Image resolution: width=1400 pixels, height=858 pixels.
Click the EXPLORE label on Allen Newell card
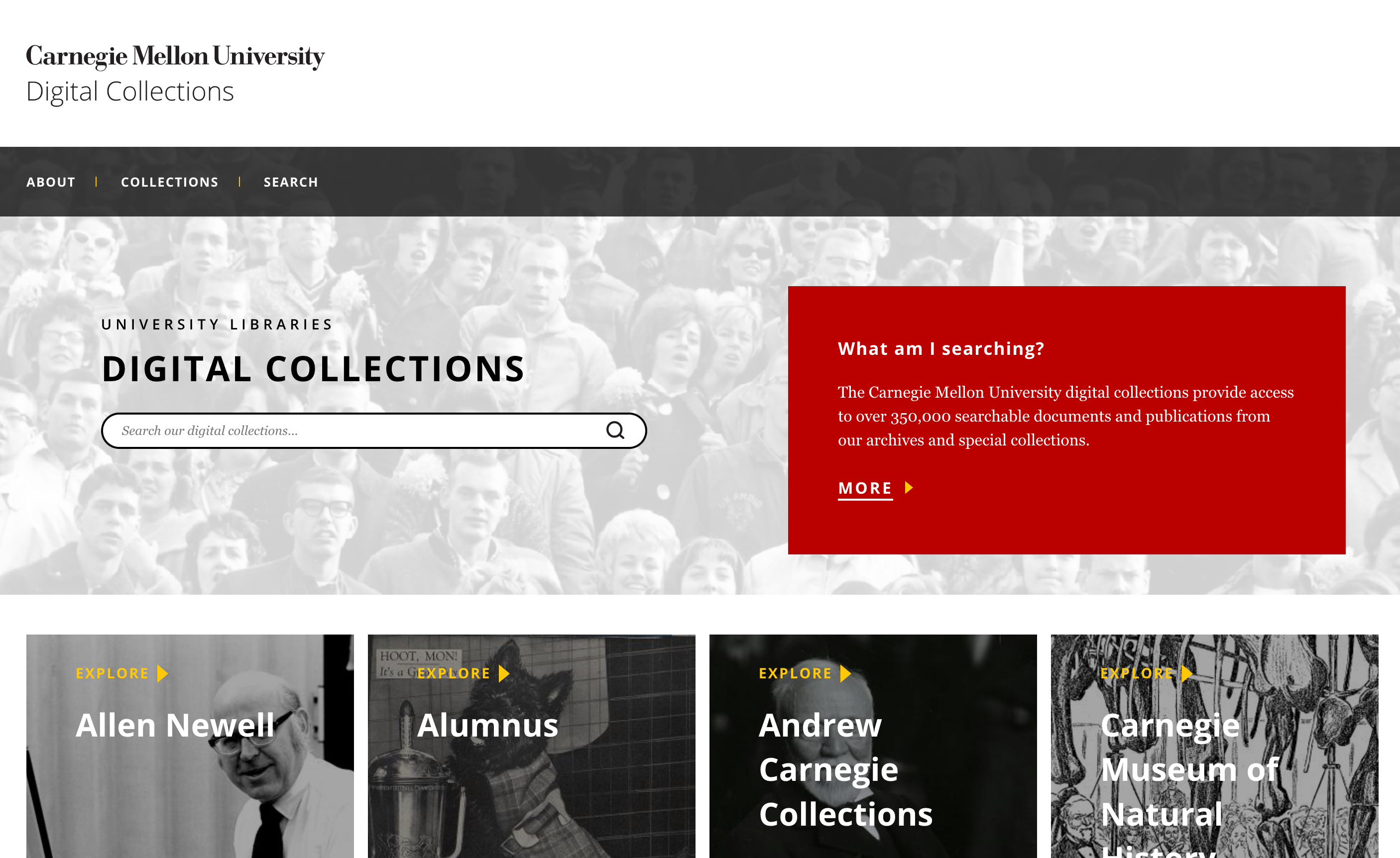coord(113,673)
